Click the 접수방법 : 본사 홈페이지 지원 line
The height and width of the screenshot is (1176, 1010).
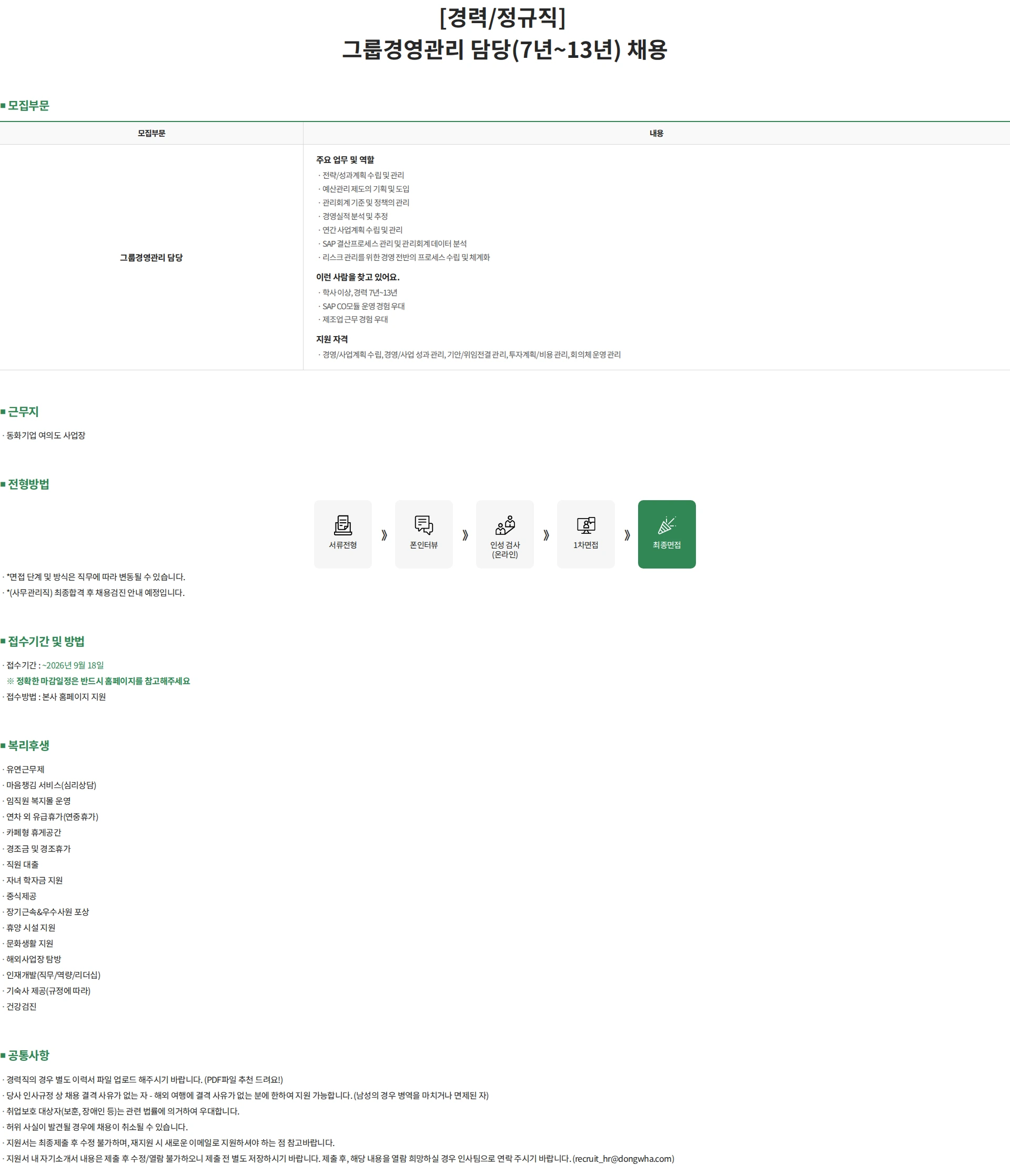(56, 697)
